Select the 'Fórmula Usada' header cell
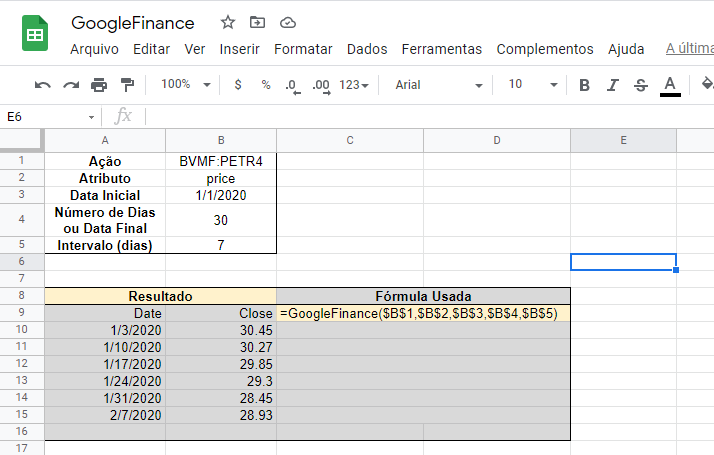This screenshot has height=455, width=714. click(x=423, y=296)
